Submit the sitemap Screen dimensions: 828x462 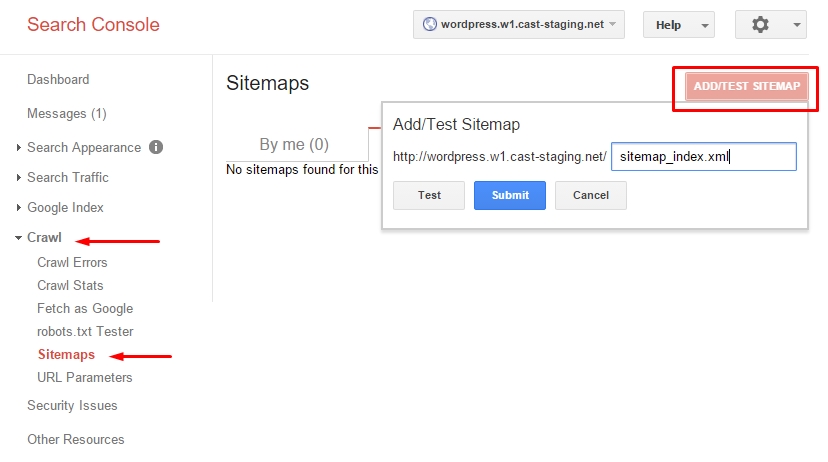click(x=510, y=195)
